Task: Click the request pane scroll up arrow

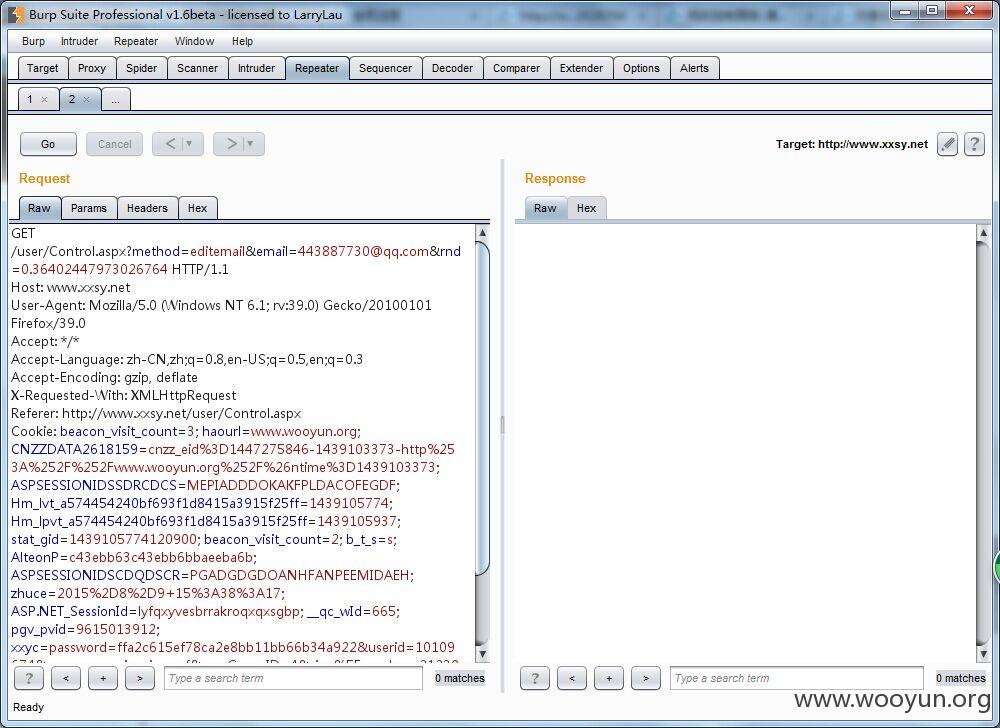Action: coord(483,233)
